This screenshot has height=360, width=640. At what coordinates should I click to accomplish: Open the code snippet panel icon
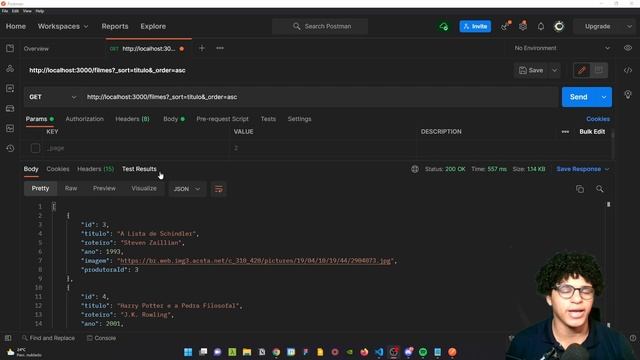coord(628,70)
